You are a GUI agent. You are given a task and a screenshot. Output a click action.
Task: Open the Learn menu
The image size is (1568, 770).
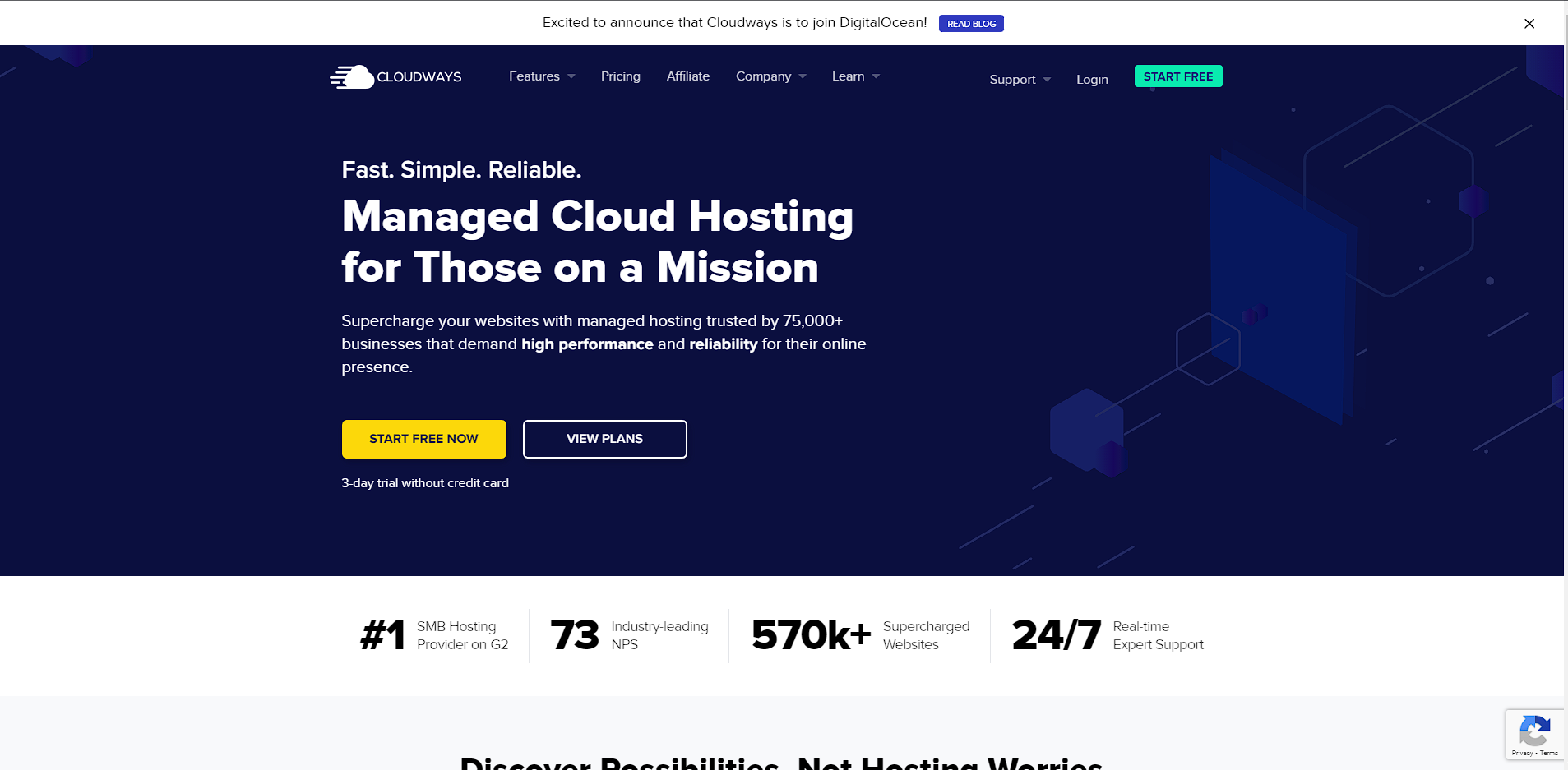click(849, 76)
